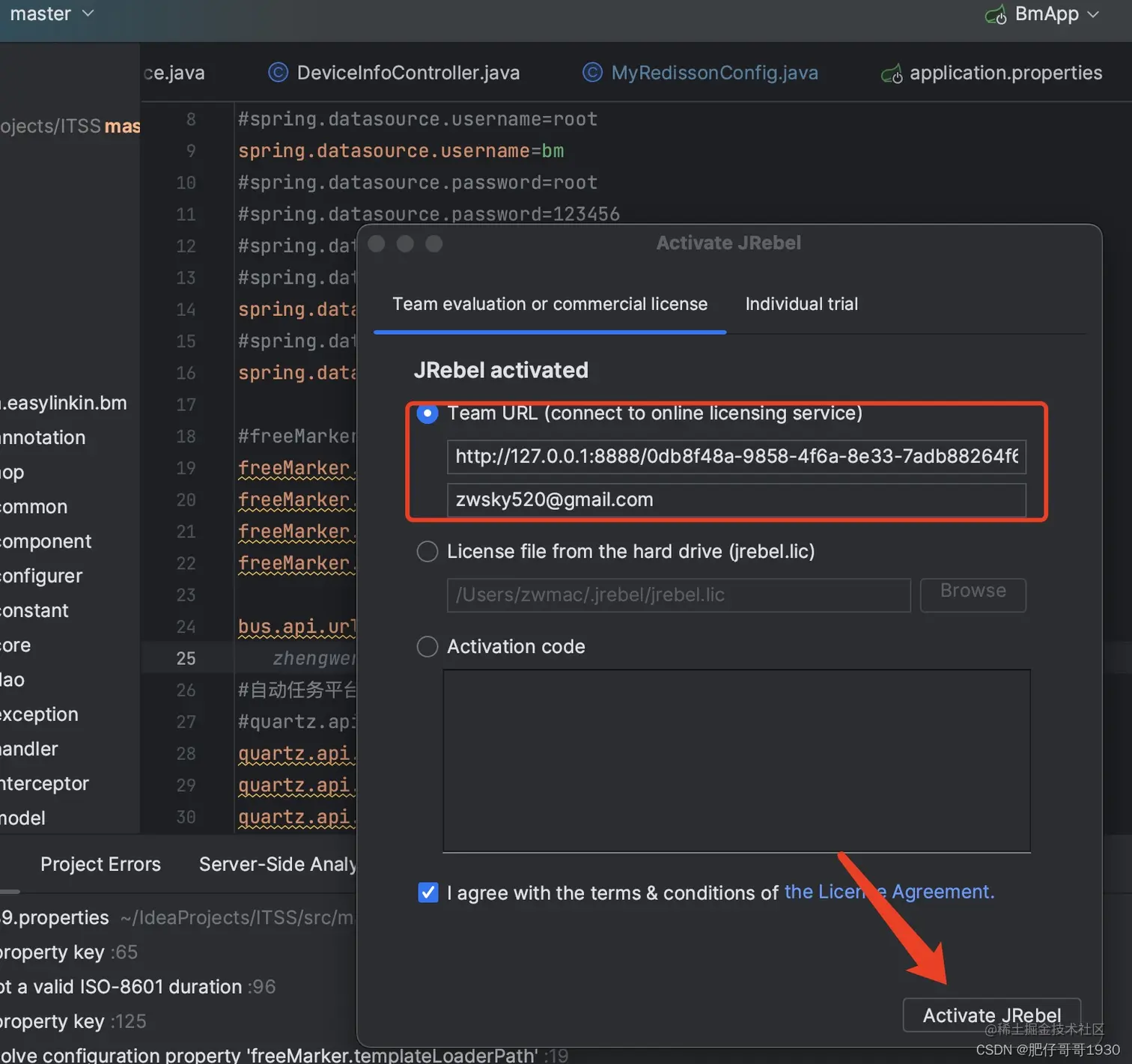The image size is (1132, 1064).
Task: Click the Spring icon on application.properties tab
Action: tap(892, 73)
